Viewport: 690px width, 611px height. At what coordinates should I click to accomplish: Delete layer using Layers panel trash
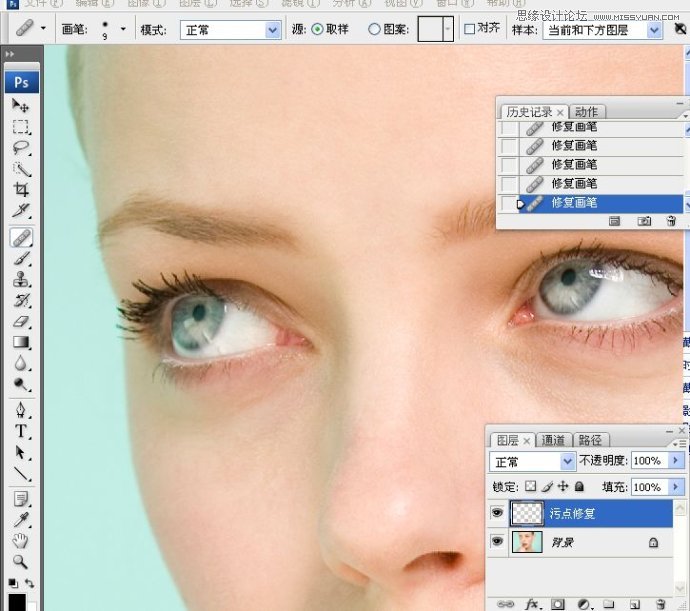pos(660,604)
